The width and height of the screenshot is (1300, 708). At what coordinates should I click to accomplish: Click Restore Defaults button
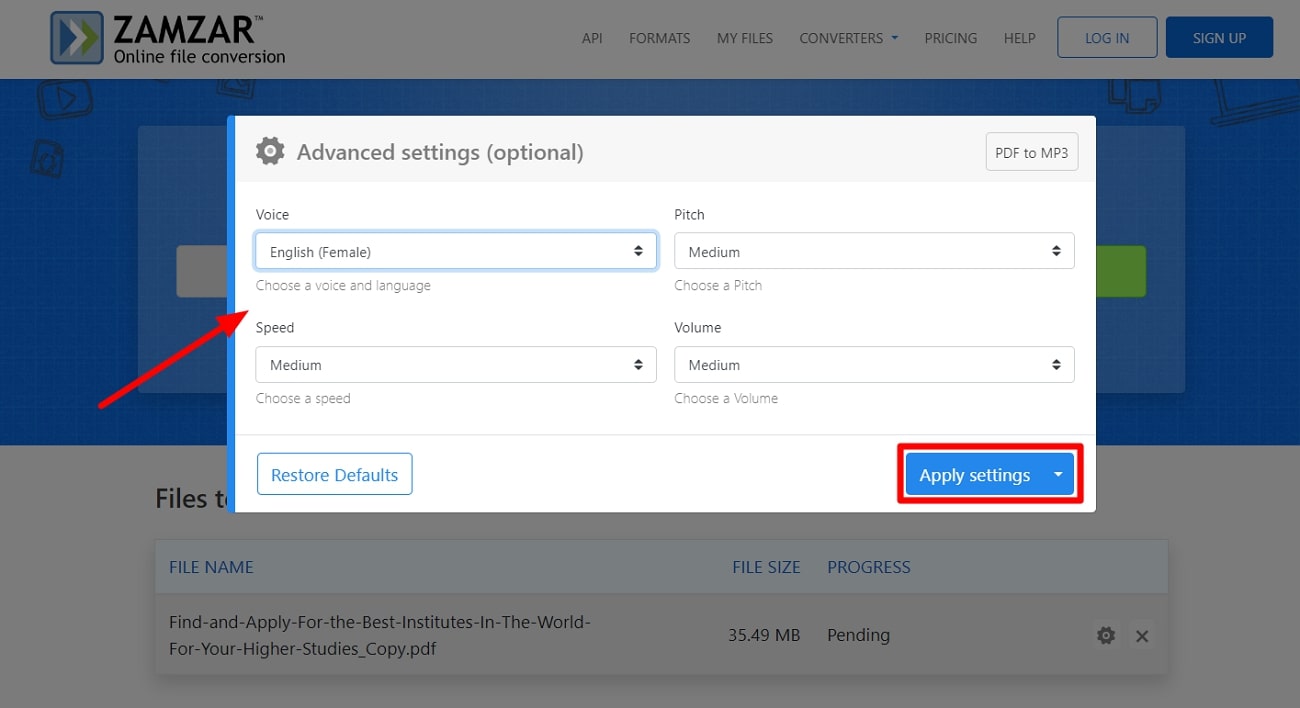pyautogui.click(x=334, y=475)
